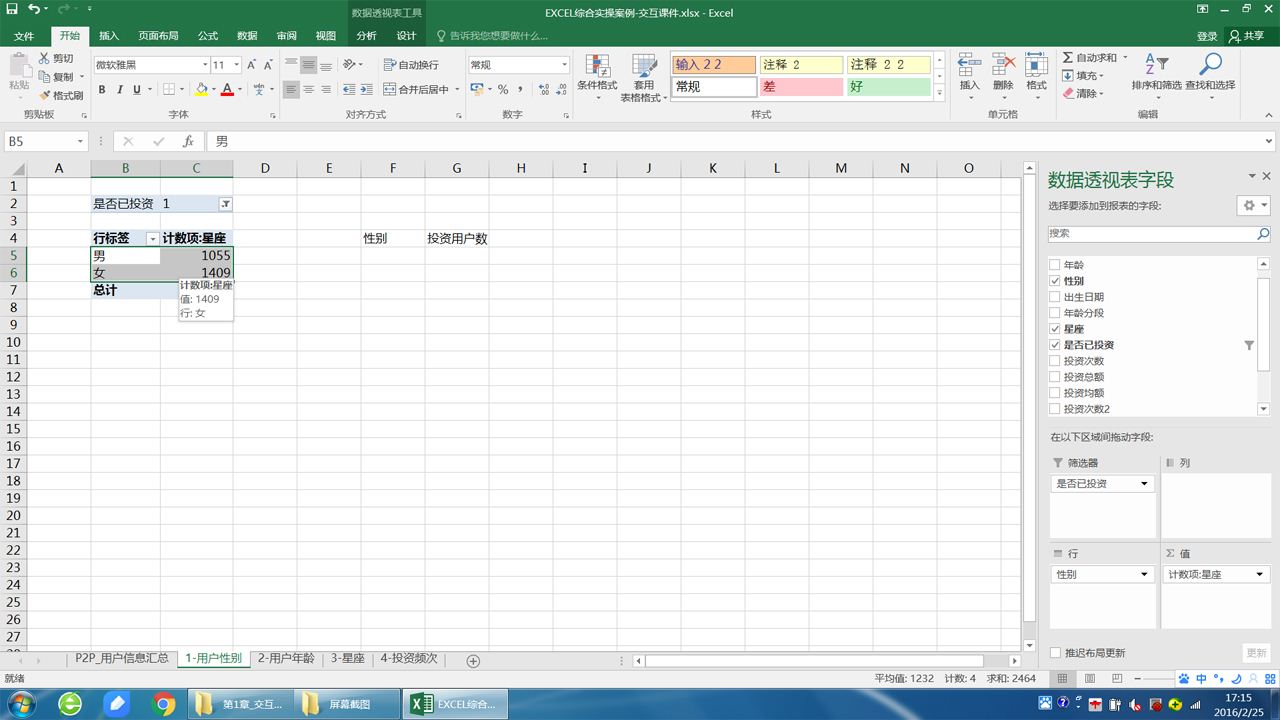Open the font name dropdown 微软雅黑

pyautogui.click(x=204, y=65)
